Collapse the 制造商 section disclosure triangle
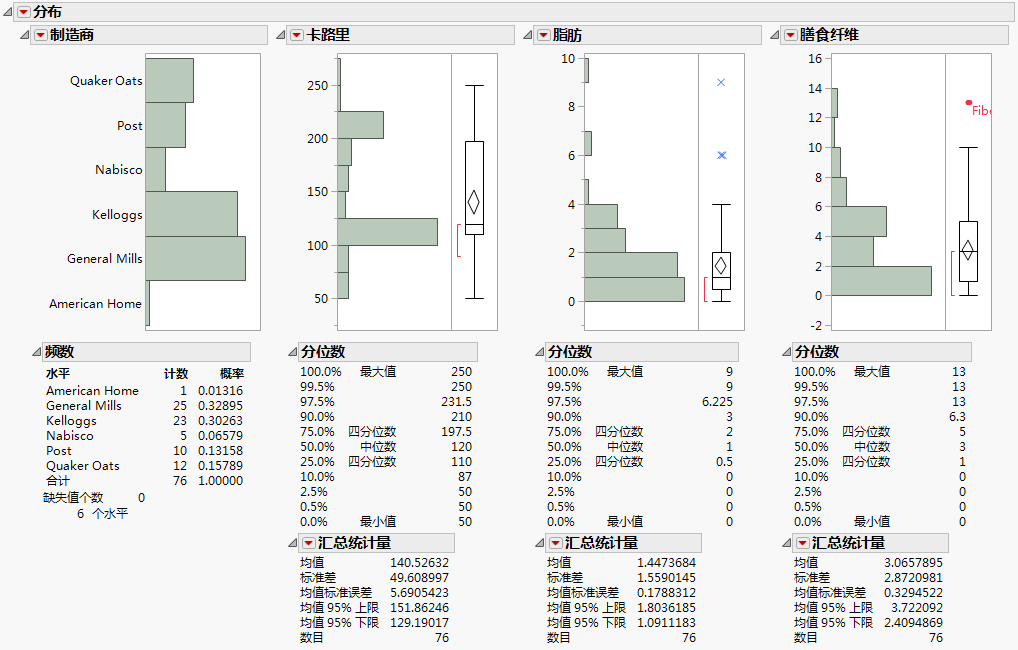The height and width of the screenshot is (650, 1018). [x=25, y=35]
